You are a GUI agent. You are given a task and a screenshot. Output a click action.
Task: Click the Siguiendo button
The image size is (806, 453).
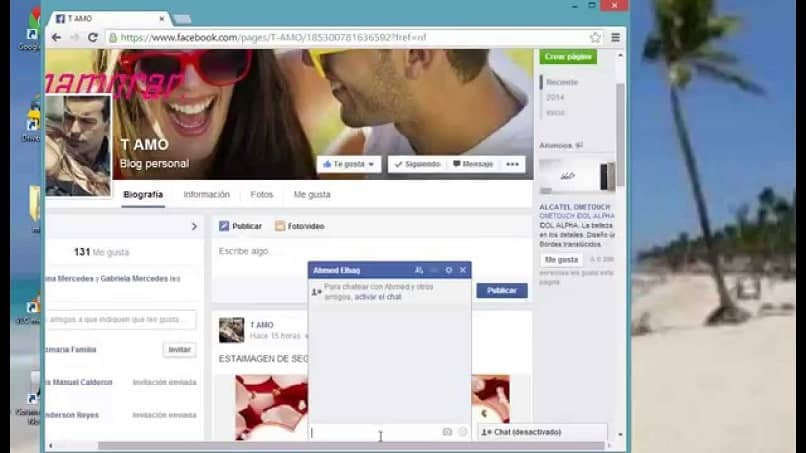(417, 164)
